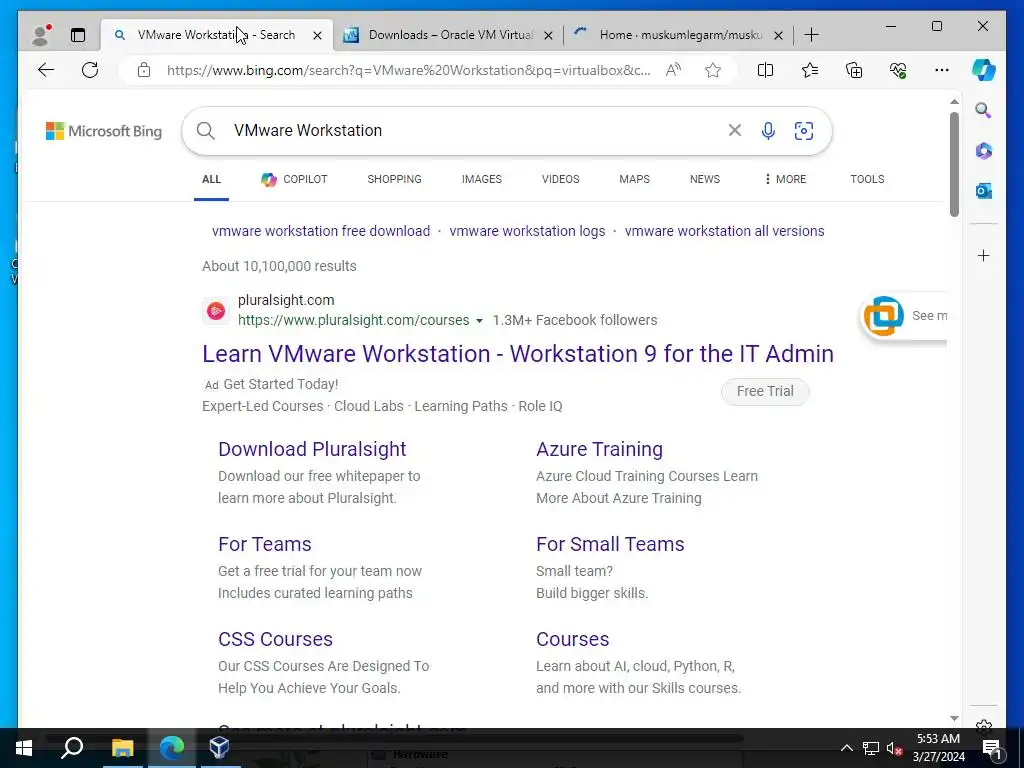Open Outlook in the sidebar

click(984, 191)
